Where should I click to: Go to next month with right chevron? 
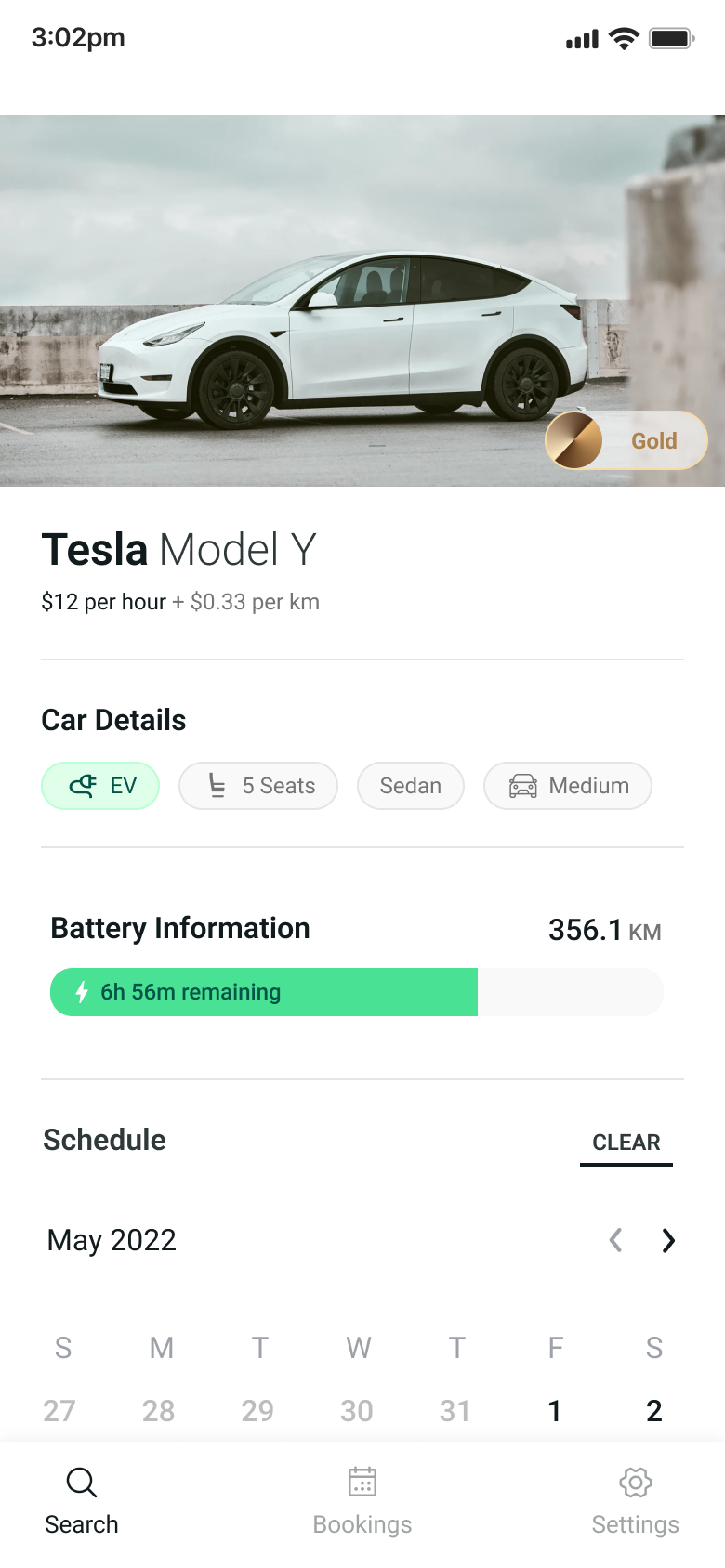pyautogui.click(x=668, y=1240)
